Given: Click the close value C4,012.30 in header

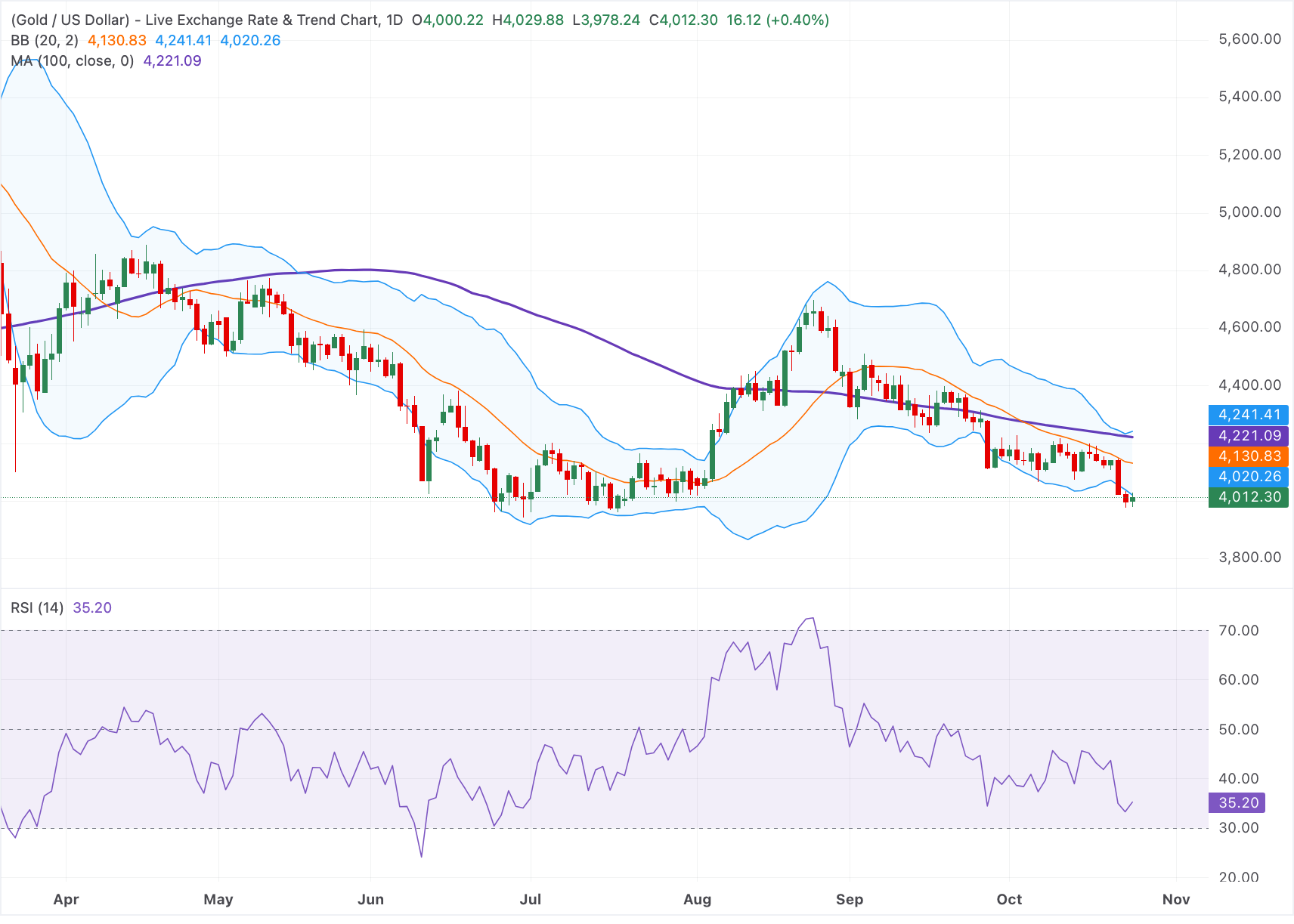Looking at the screenshot, I should (683, 20).
